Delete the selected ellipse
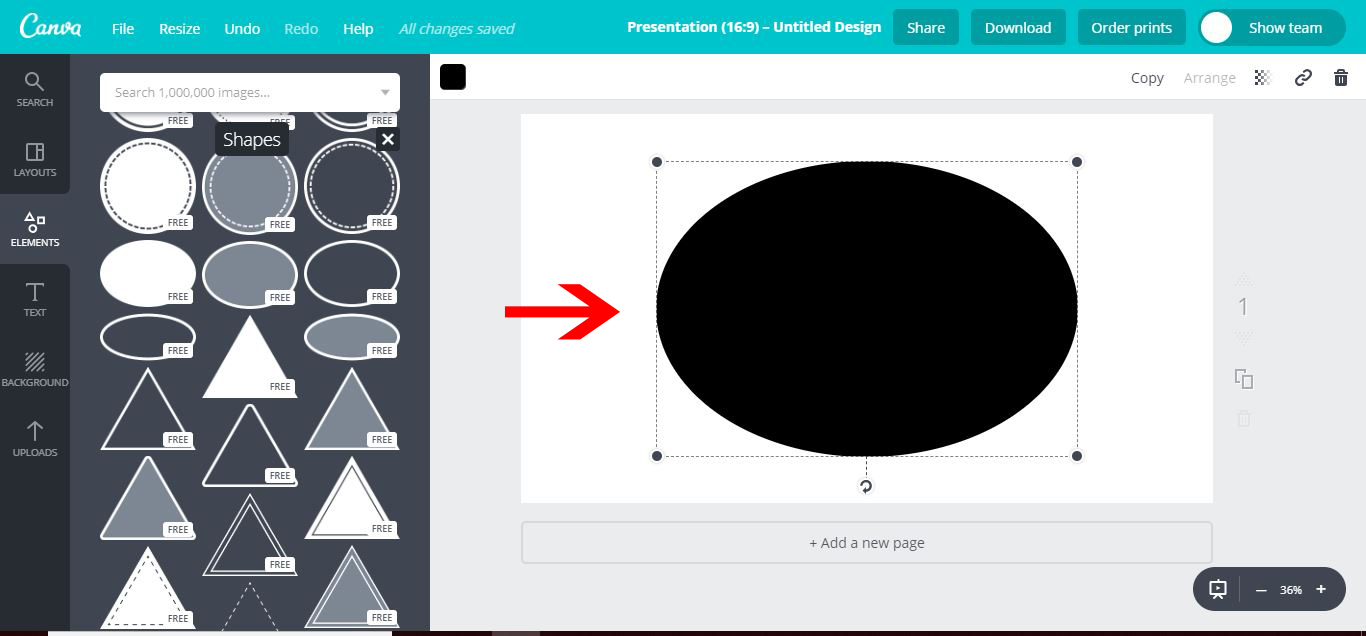 pyautogui.click(x=1341, y=77)
